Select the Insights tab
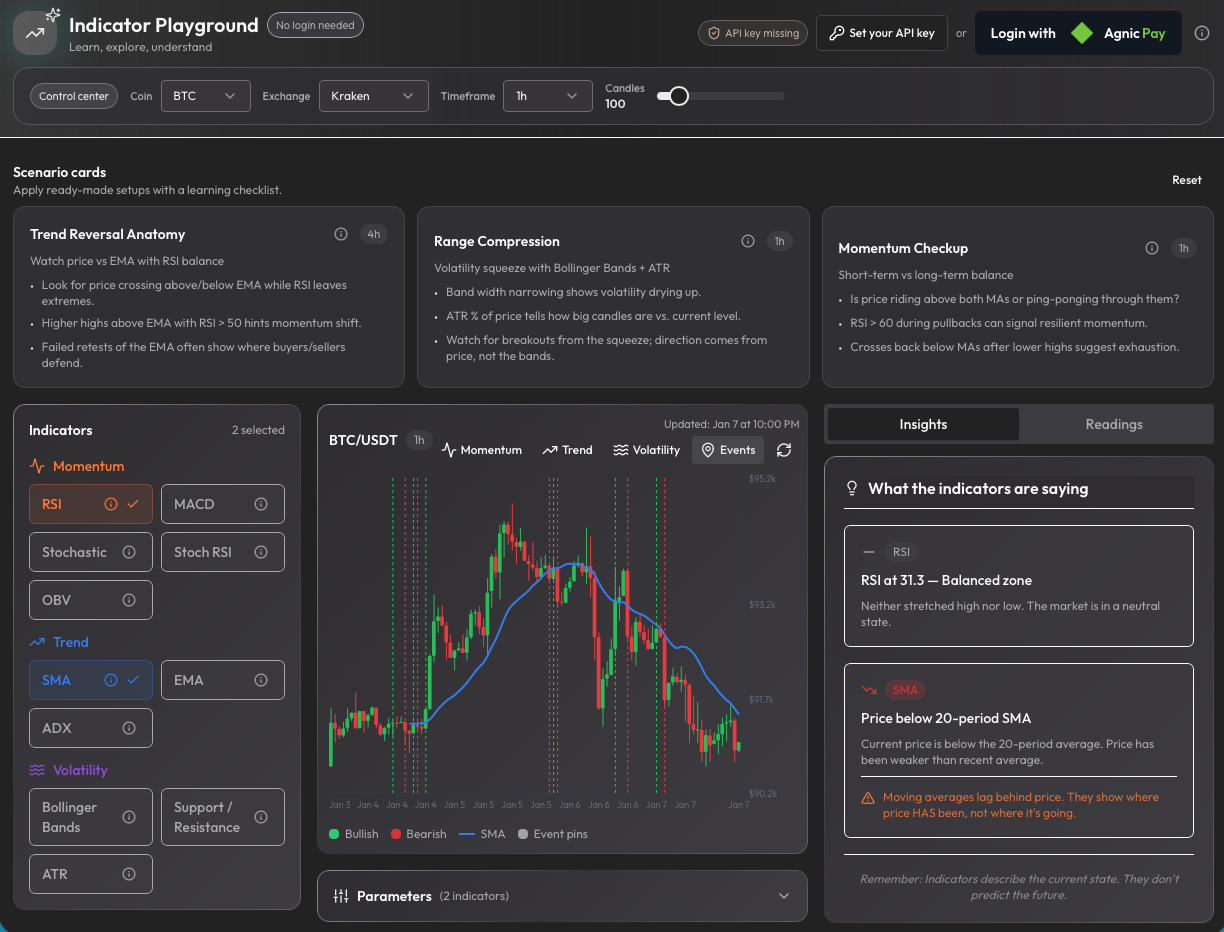Viewport: 1224px width, 932px height. tap(921, 424)
